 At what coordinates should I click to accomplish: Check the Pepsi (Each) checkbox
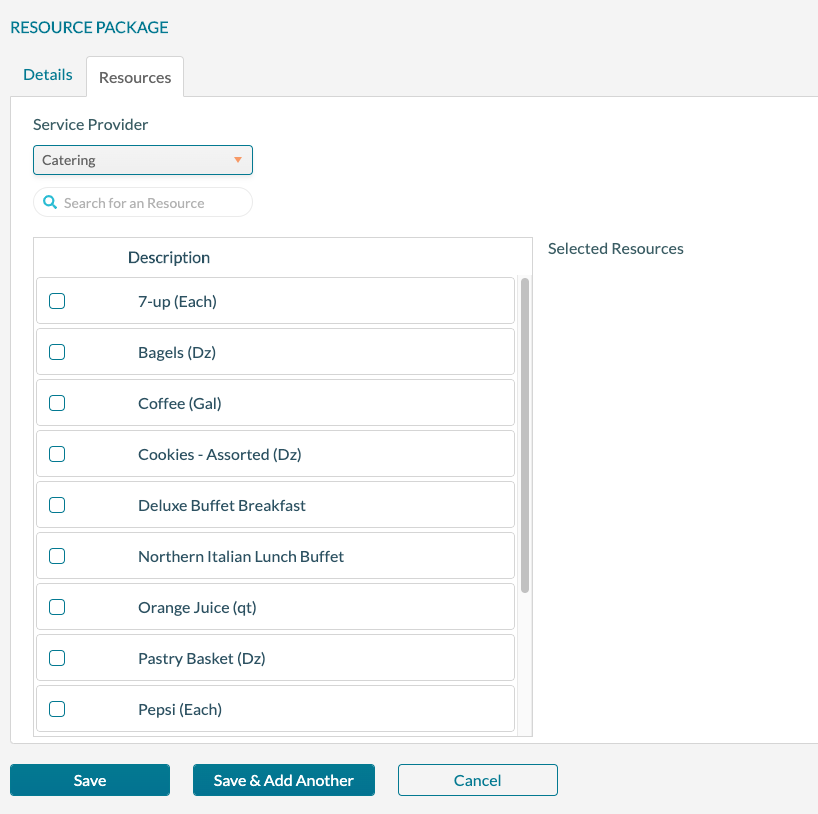(57, 708)
